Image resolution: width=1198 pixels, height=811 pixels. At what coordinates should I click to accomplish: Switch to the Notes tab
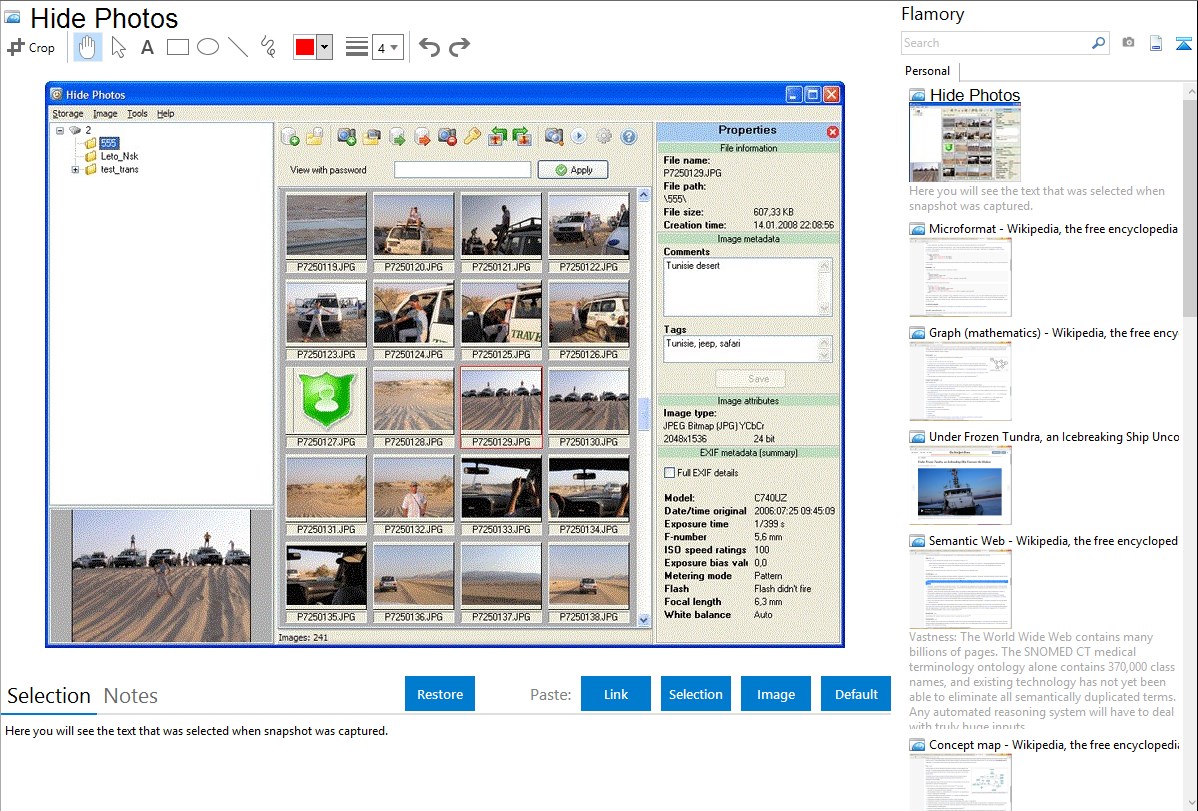131,696
